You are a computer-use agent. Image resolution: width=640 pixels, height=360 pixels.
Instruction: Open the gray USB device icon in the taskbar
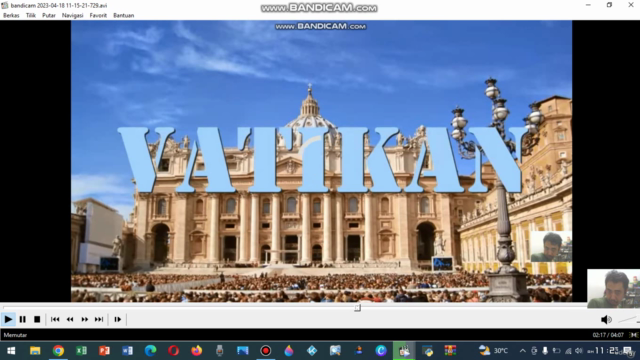220,351
